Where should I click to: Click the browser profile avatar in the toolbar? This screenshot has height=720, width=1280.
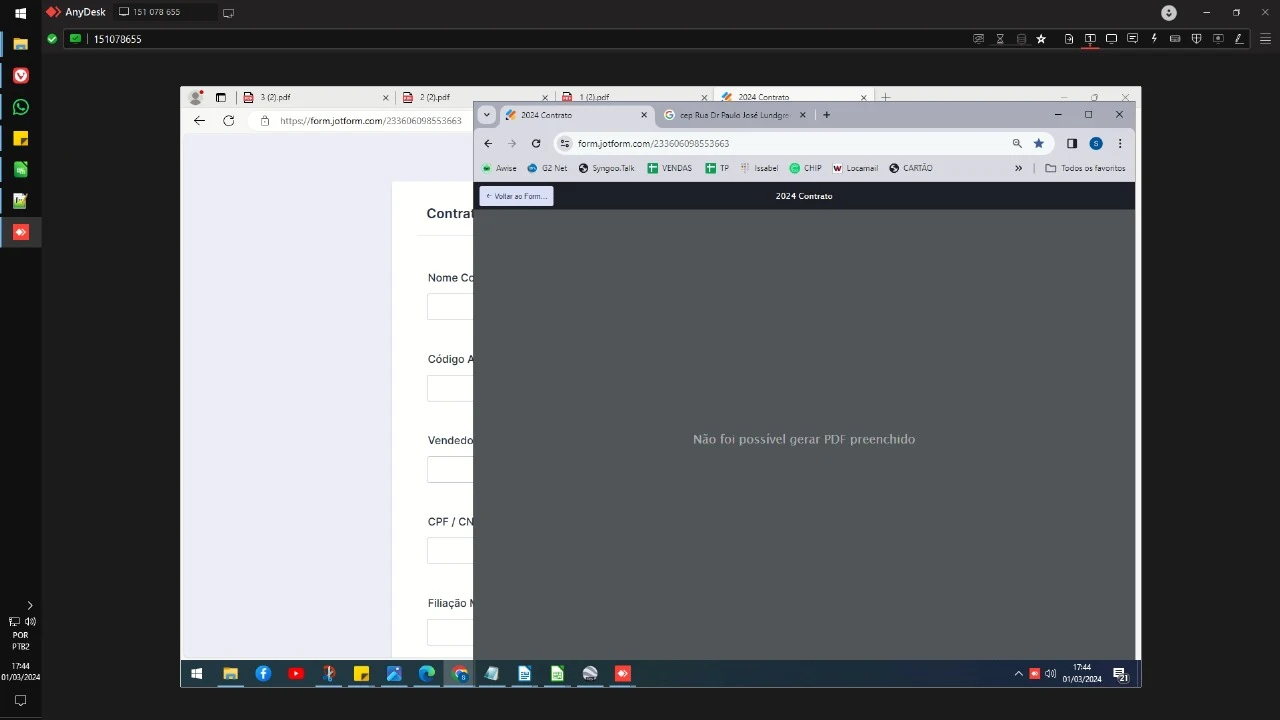pyautogui.click(x=1096, y=143)
